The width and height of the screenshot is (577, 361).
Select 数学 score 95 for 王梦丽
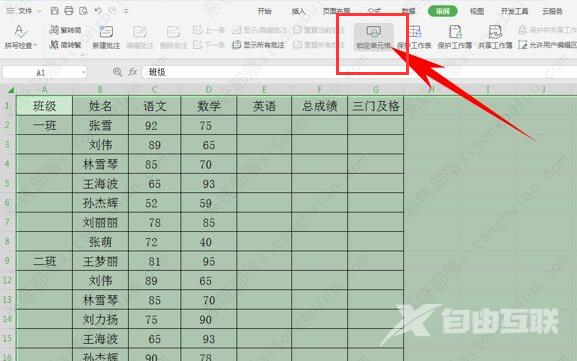click(x=209, y=261)
